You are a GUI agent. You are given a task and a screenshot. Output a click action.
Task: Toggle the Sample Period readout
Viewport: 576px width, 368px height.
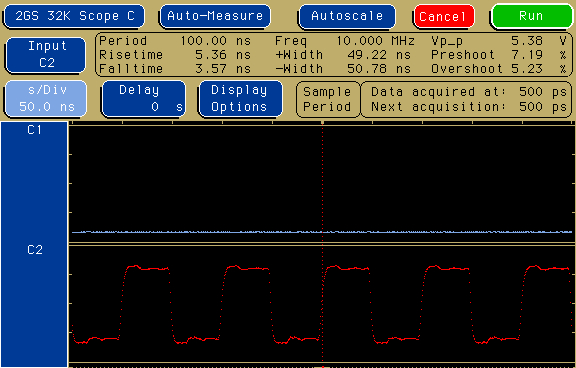(327, 99)
